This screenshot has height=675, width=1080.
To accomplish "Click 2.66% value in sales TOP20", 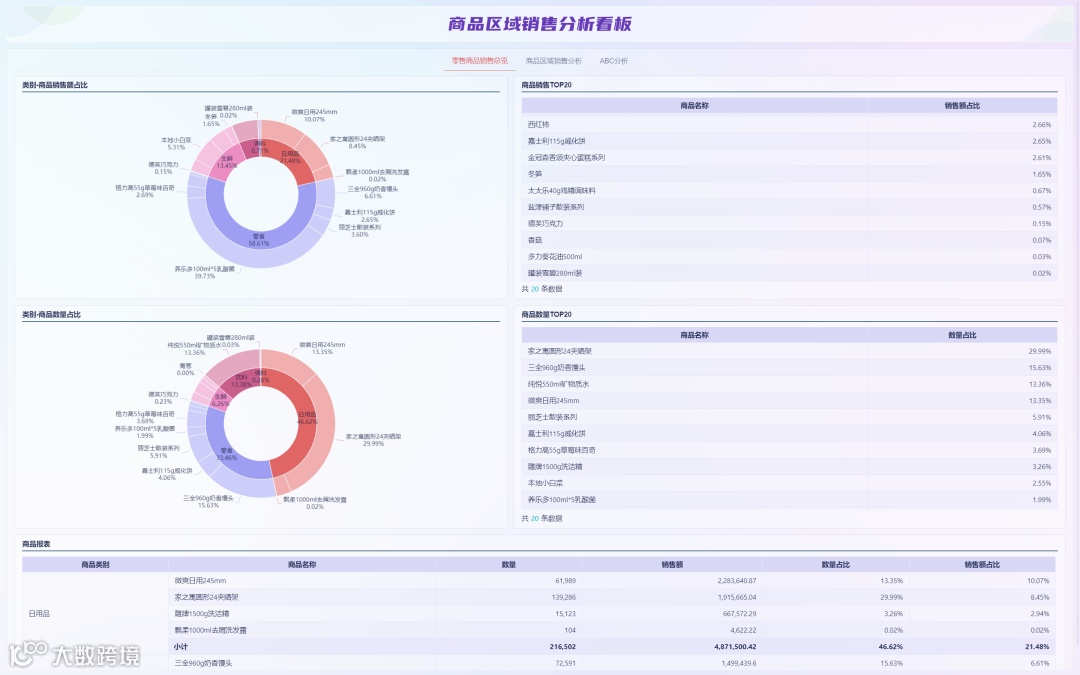I will (x=1041, y=125).
